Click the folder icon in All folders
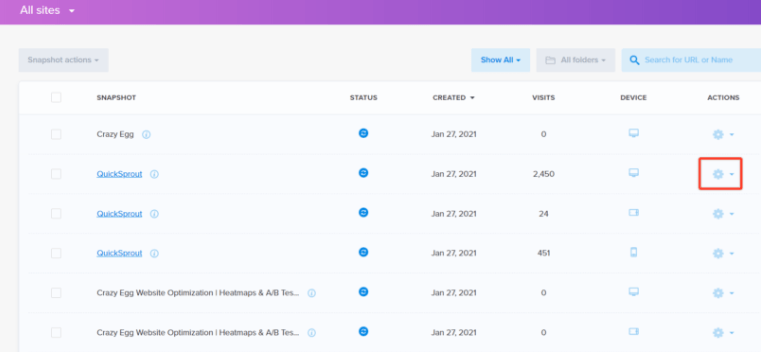This screenshot has width=761, height=360. tap(550, 60)
